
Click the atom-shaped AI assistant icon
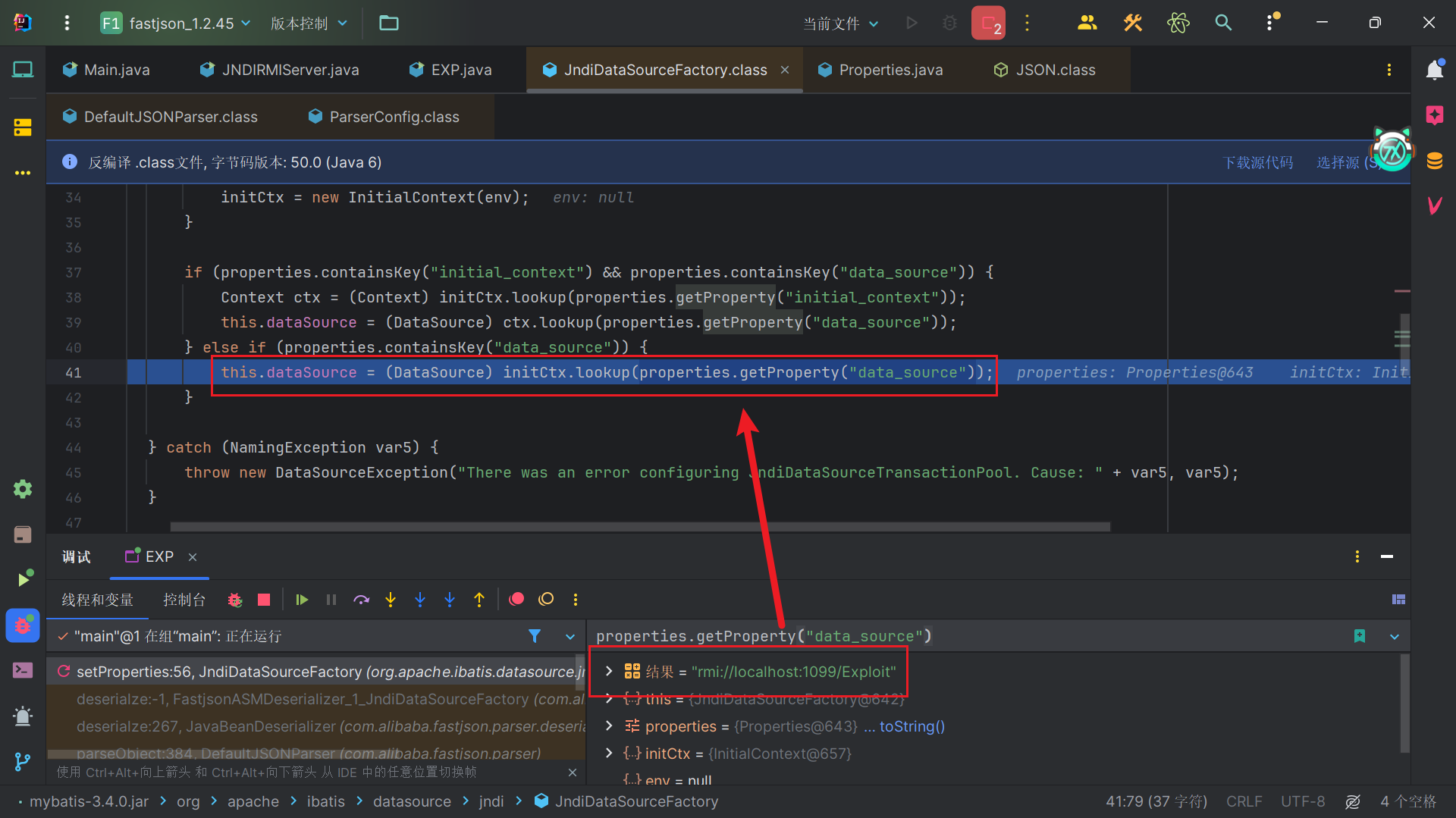click(x=1178, y=23)
